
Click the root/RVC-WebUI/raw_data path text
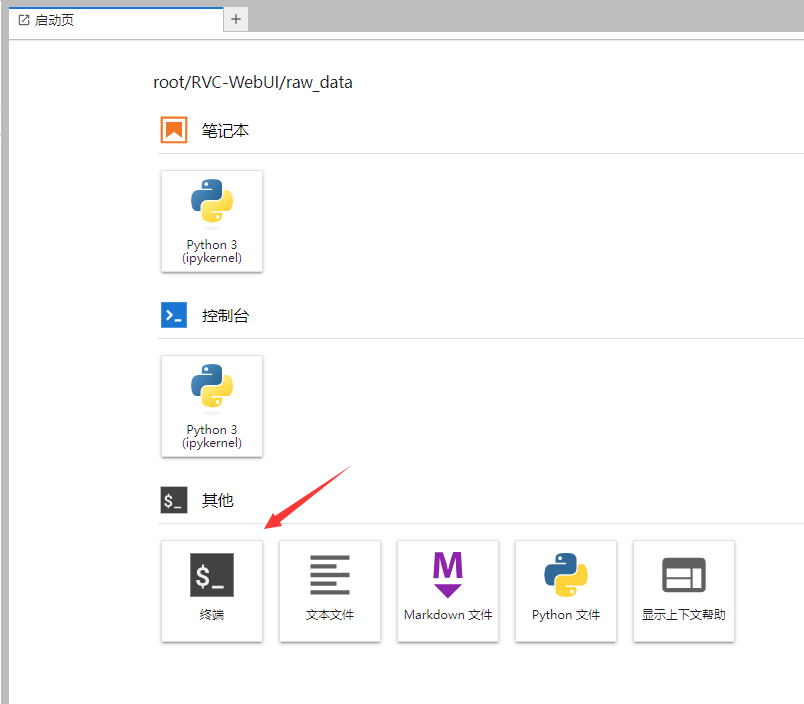click(253, 82)
